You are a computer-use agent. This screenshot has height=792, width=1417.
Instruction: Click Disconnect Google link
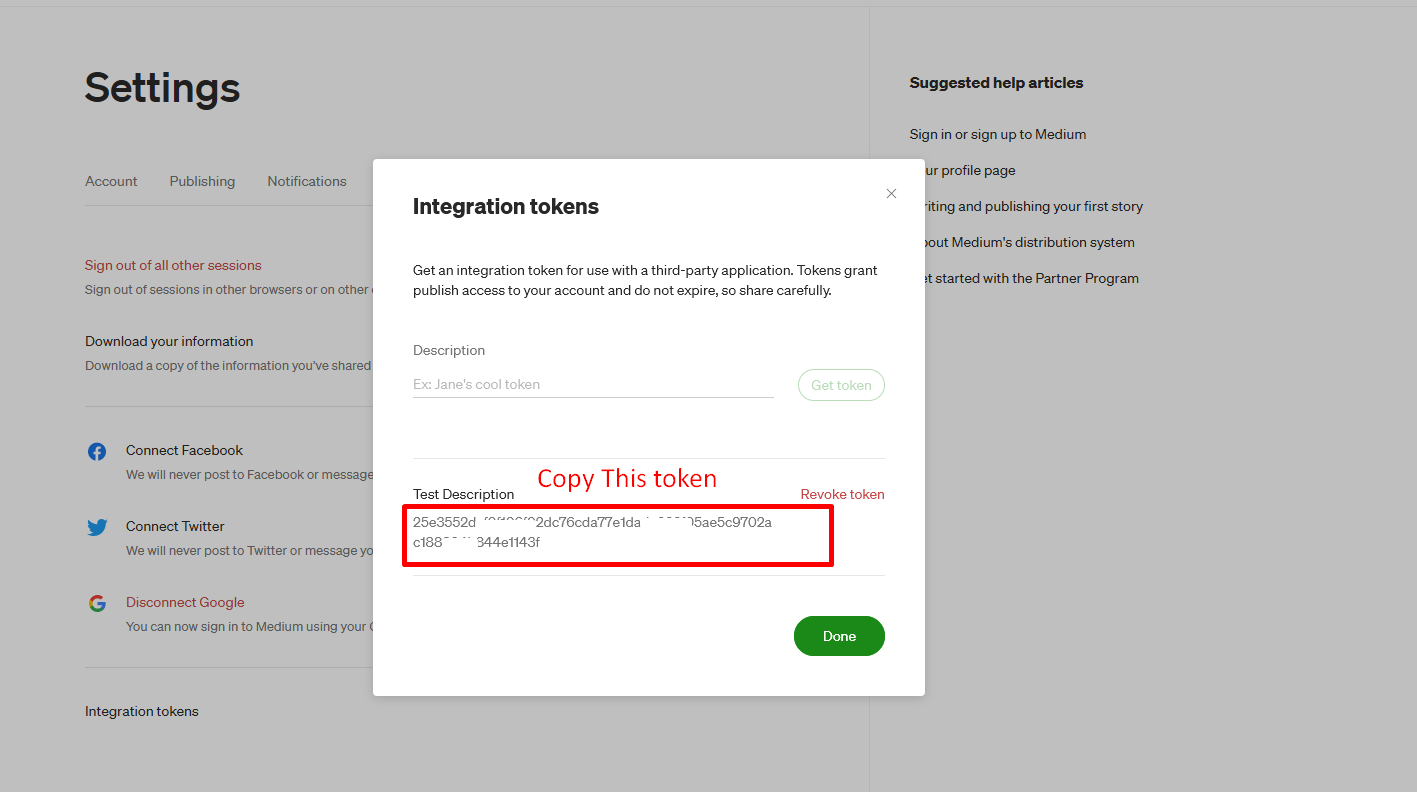pyautogui.click(x=185, y=602)
